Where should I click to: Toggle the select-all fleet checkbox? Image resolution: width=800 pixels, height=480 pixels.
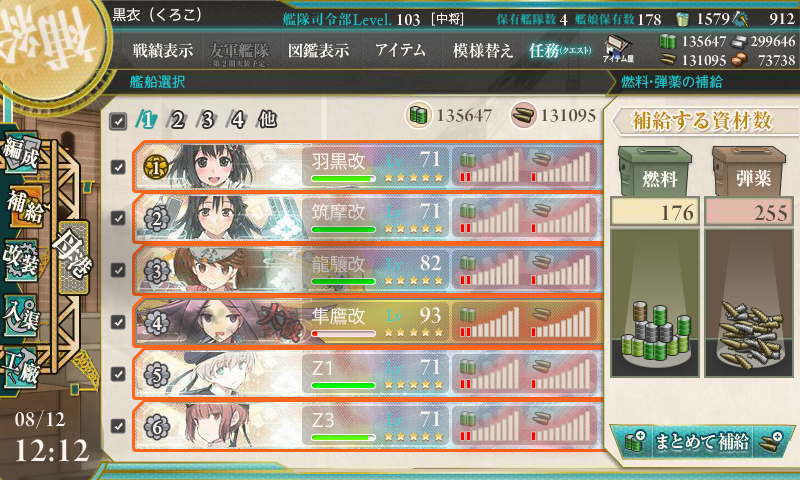pos(118,121)
